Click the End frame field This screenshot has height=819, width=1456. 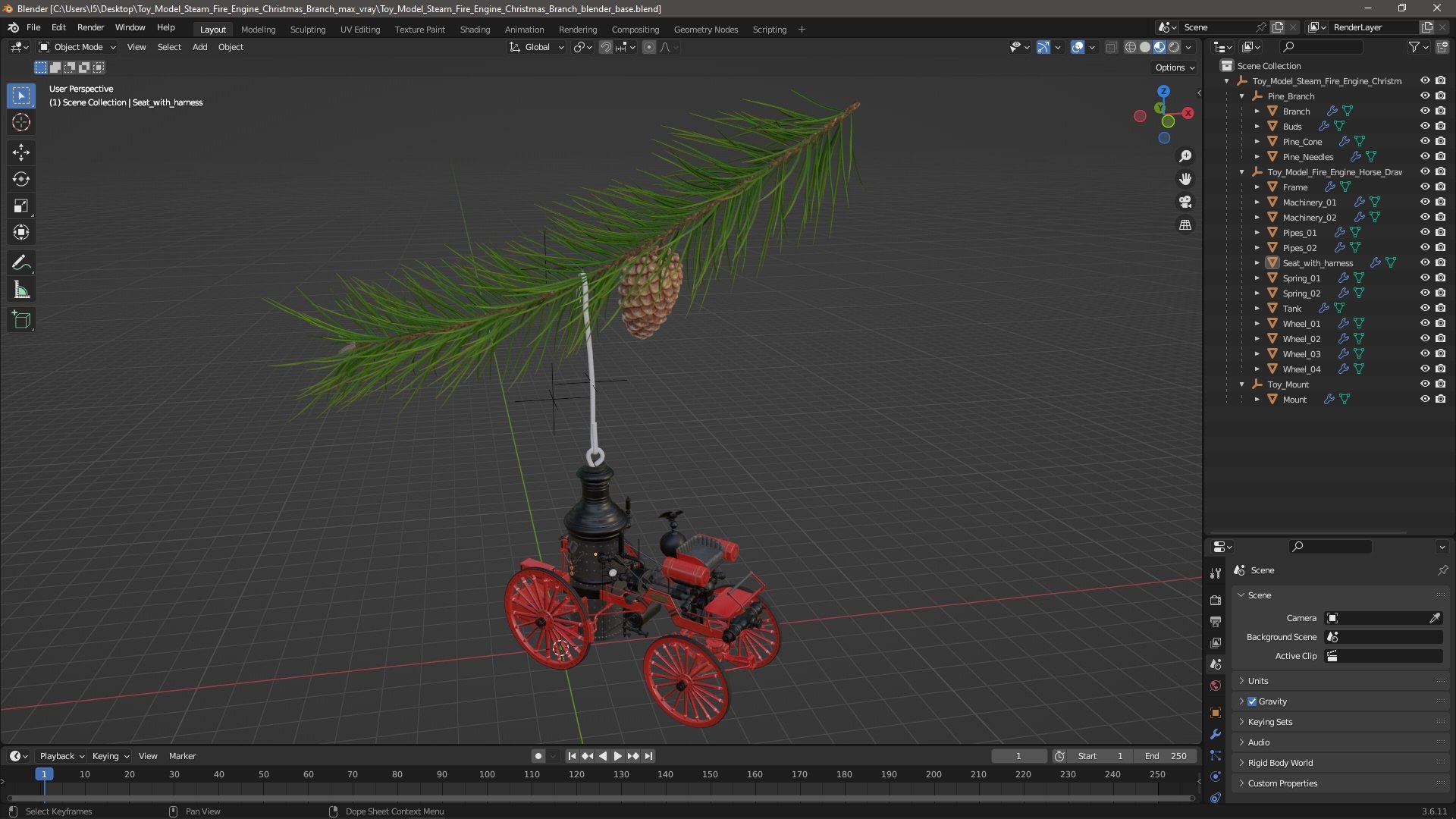point(1166,756)
